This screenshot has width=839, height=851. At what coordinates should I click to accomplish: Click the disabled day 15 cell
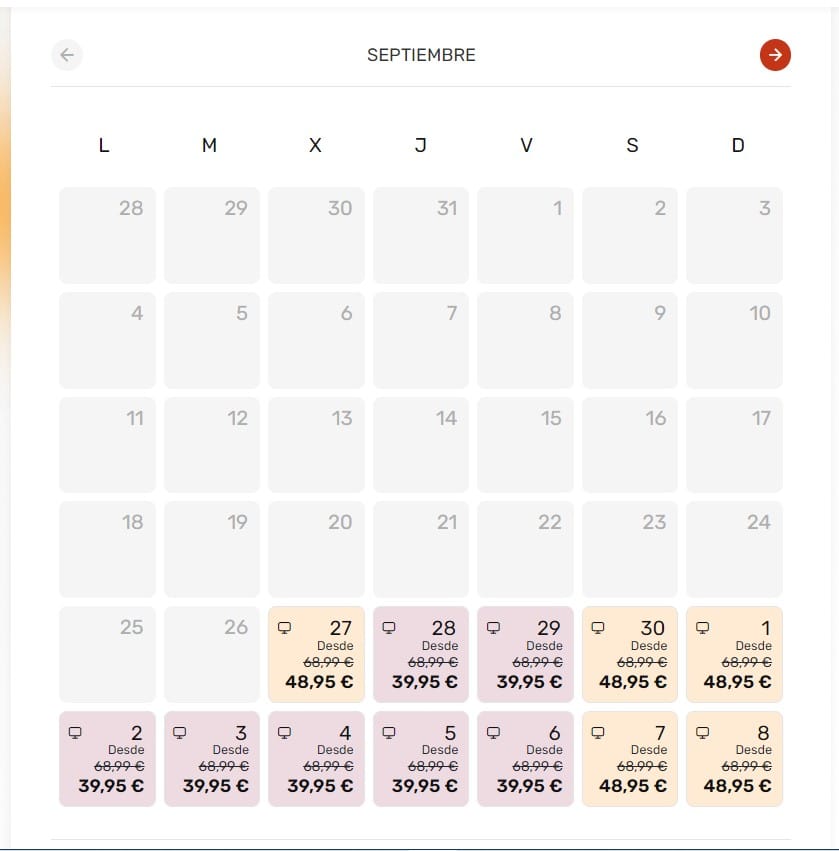pos(525,445)
